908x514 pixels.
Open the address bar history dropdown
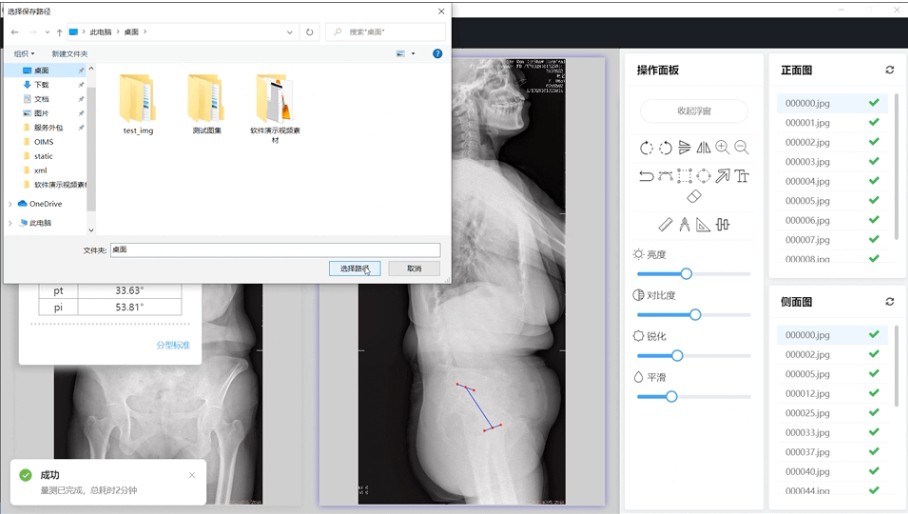coord(290,32)
